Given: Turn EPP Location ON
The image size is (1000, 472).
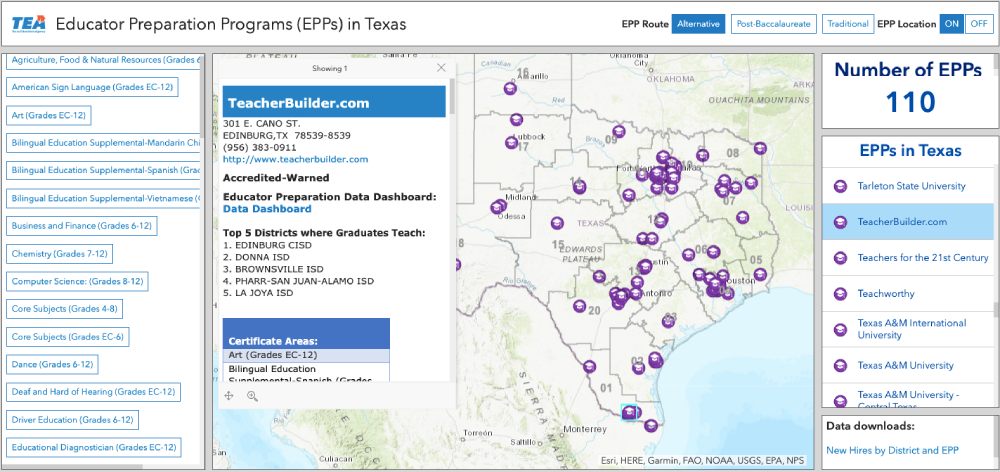Looking at the screenshot, I should [x=952, y=24].
